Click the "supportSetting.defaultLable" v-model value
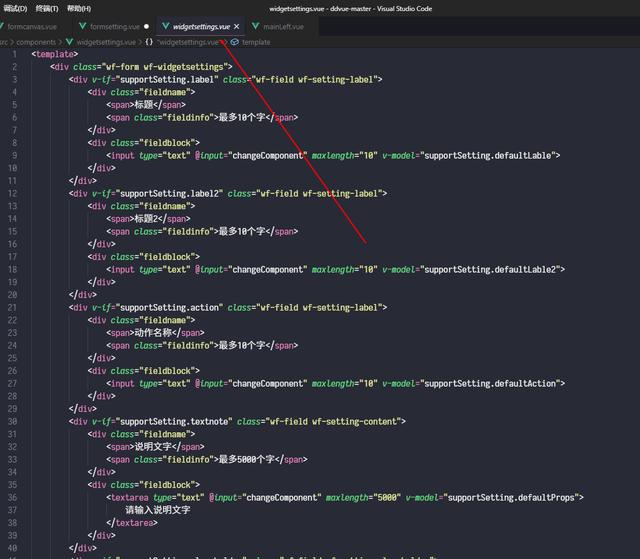This screenshot has width=640, height=559. 487,155
